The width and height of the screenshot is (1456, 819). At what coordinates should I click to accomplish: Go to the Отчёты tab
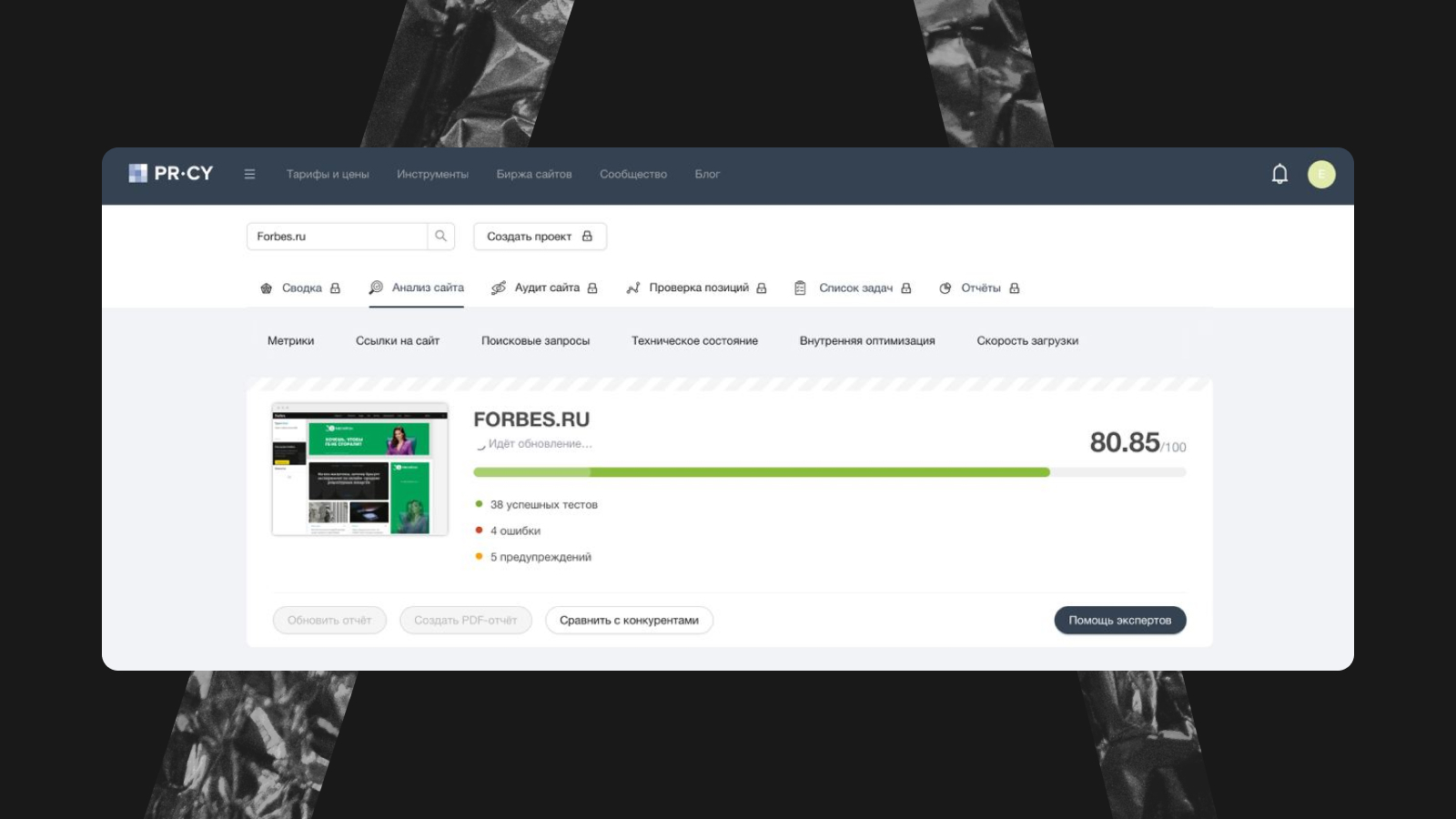980,288
